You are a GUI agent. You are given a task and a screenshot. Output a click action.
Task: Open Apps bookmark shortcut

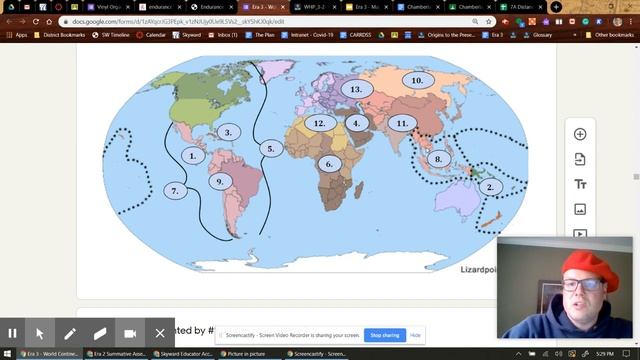click(x=17, y=35)
